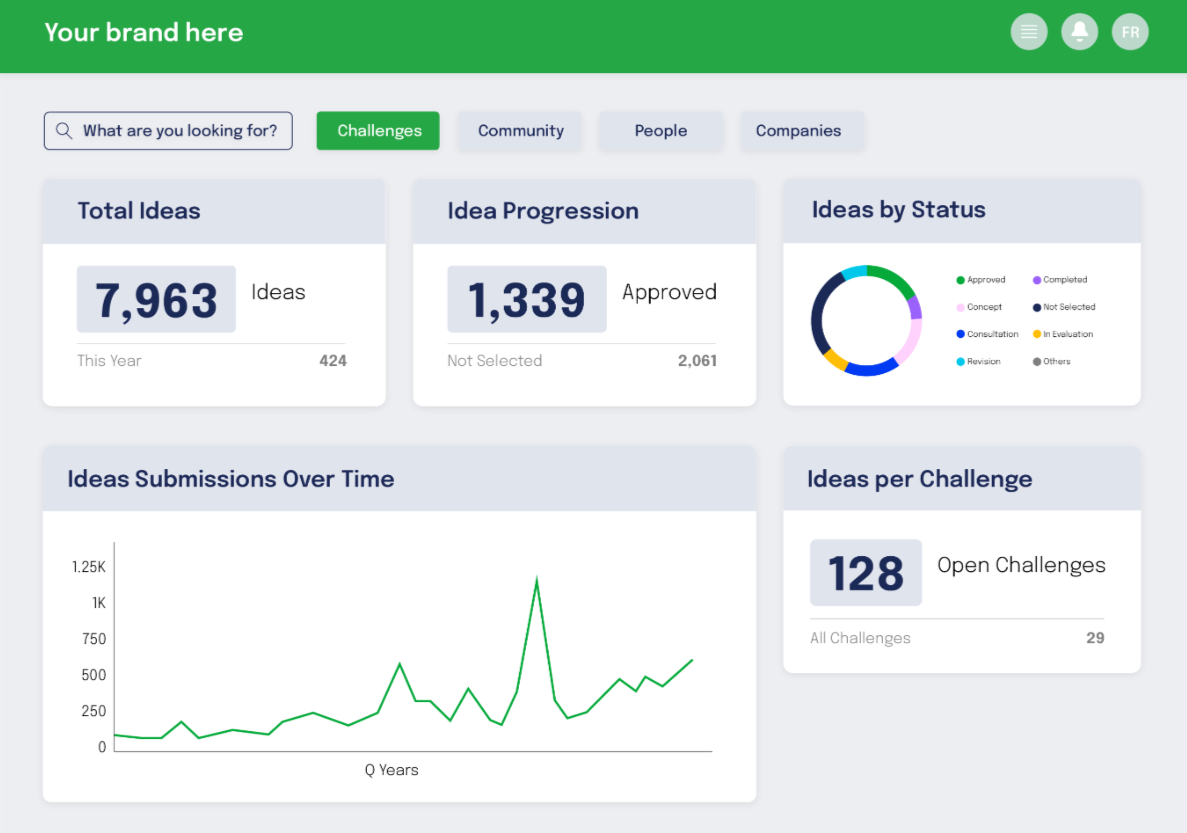Click the 'Ideas per Challenge' heading
This screenshot has width=1187, height=833.
(x=920, y=479)
